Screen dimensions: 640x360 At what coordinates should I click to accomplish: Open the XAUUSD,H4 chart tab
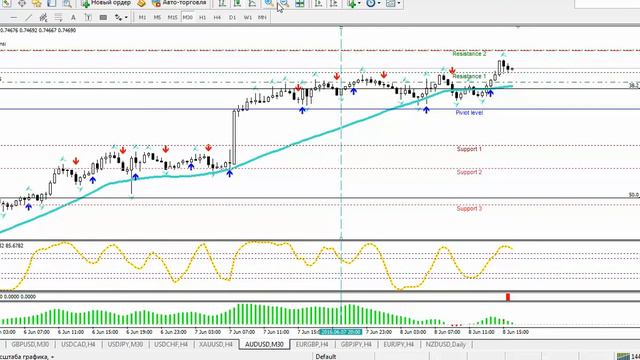(x=216, y=344)
